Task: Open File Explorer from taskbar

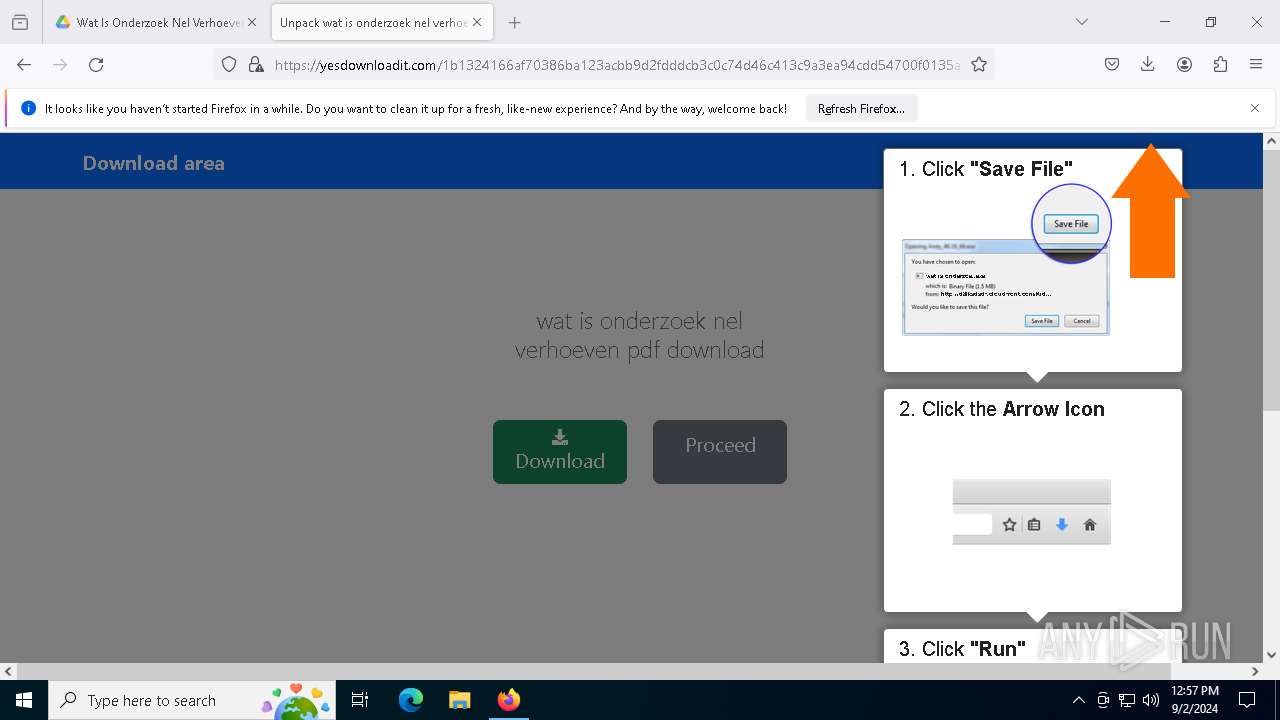Action: [x=459, y=700]
